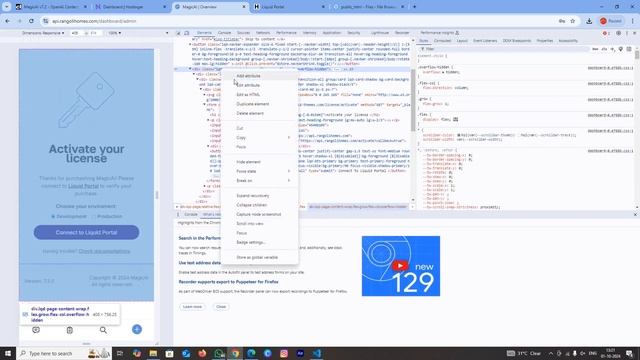The width and height of the screenshot is (640, 360).
Task: Launch Firefox from taskbar
Action: (202, 353)
